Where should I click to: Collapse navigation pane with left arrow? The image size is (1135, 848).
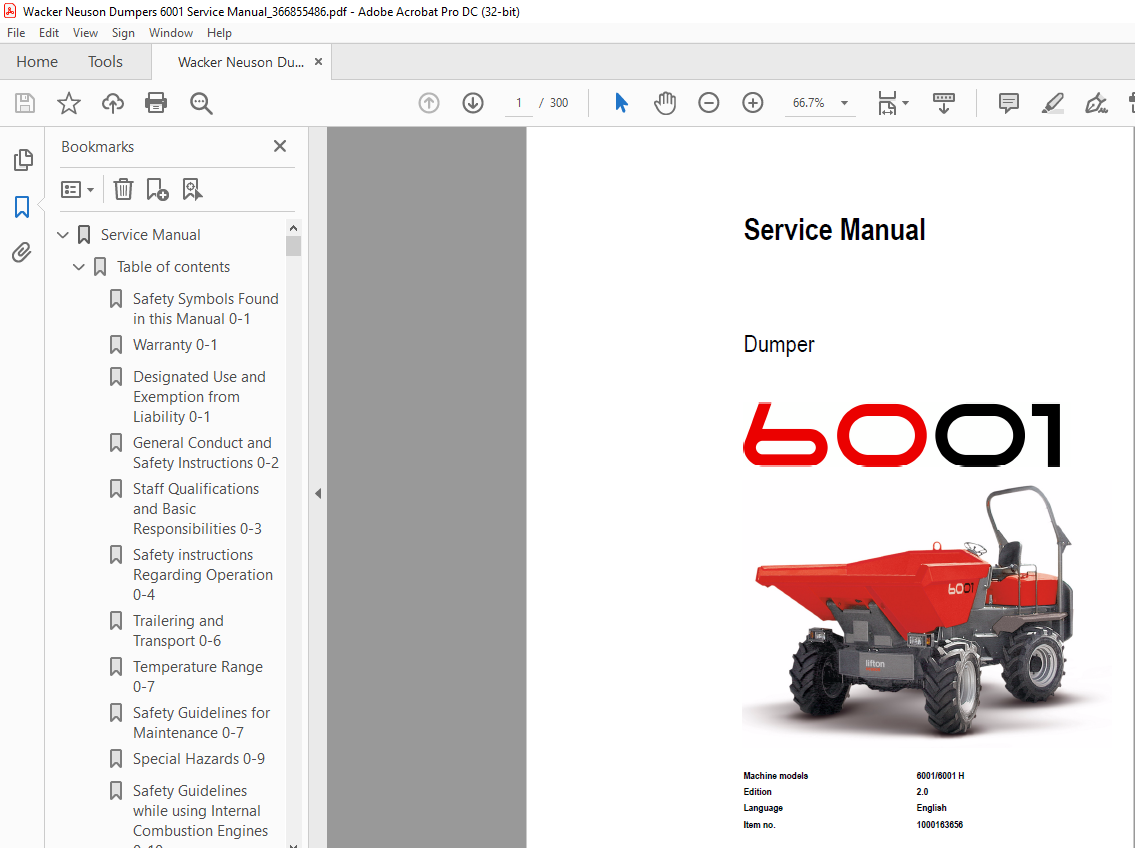[x=318, y=493]
